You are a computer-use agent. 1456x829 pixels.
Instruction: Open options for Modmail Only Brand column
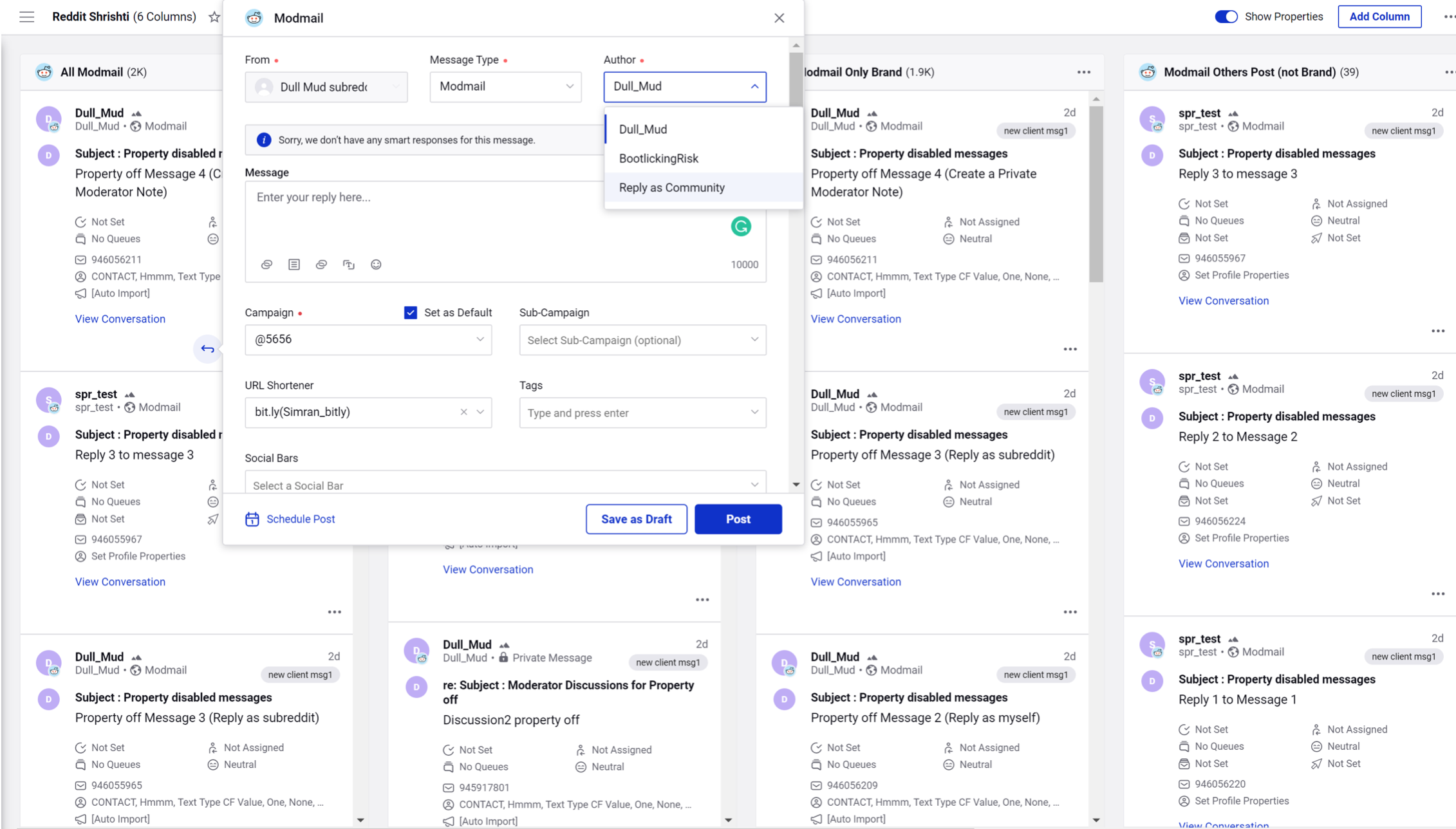(x=1084, y=72)
